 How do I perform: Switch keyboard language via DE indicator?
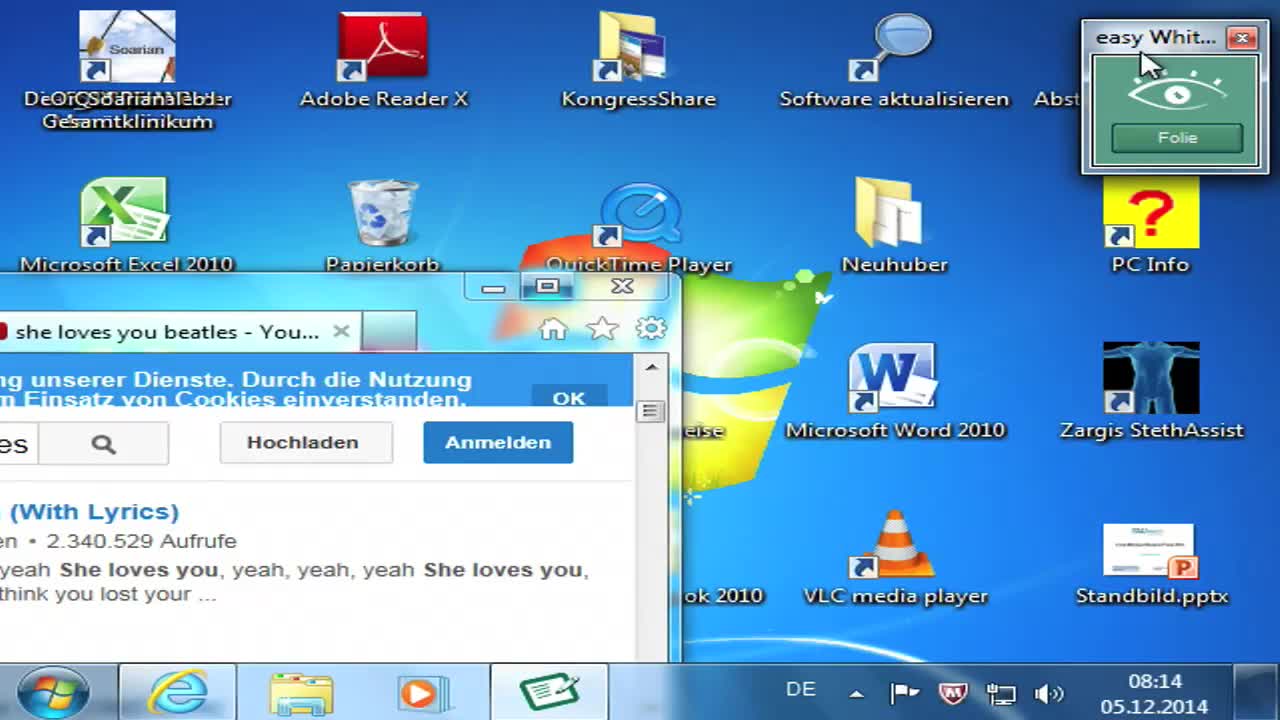[800, 691]
